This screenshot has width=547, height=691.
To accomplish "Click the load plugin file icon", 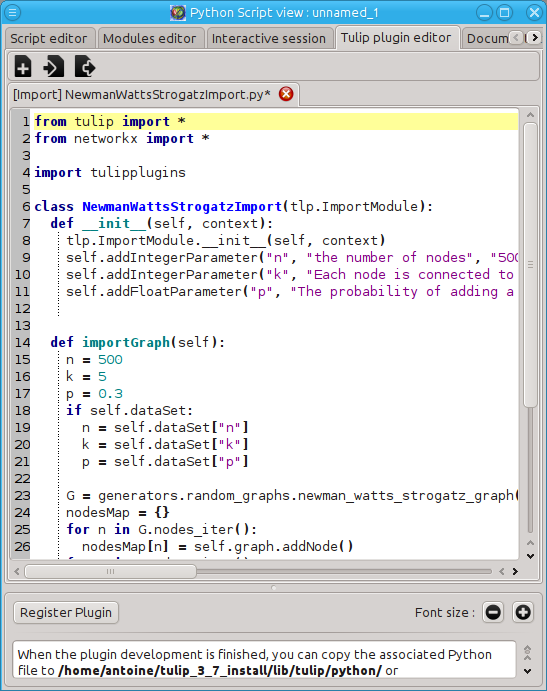I will point(53,67).
